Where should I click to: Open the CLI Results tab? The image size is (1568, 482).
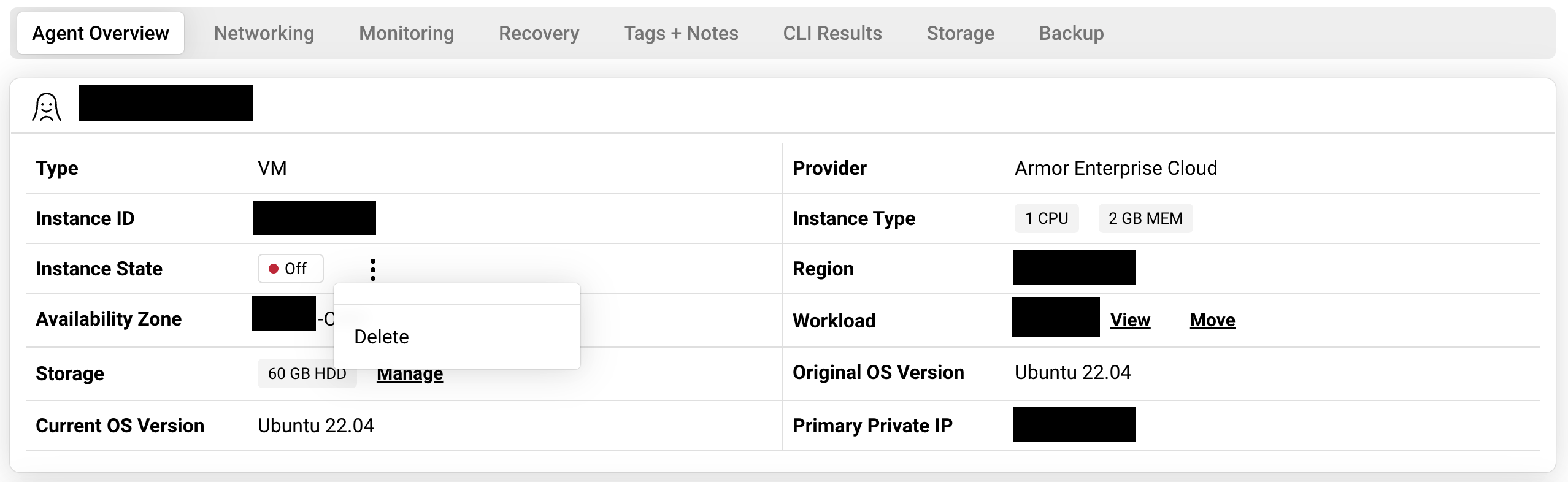click(x=832, y=33)
